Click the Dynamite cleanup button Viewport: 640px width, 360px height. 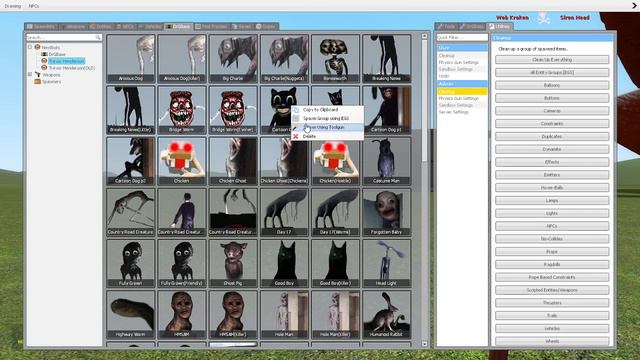[x=552, y=149]
